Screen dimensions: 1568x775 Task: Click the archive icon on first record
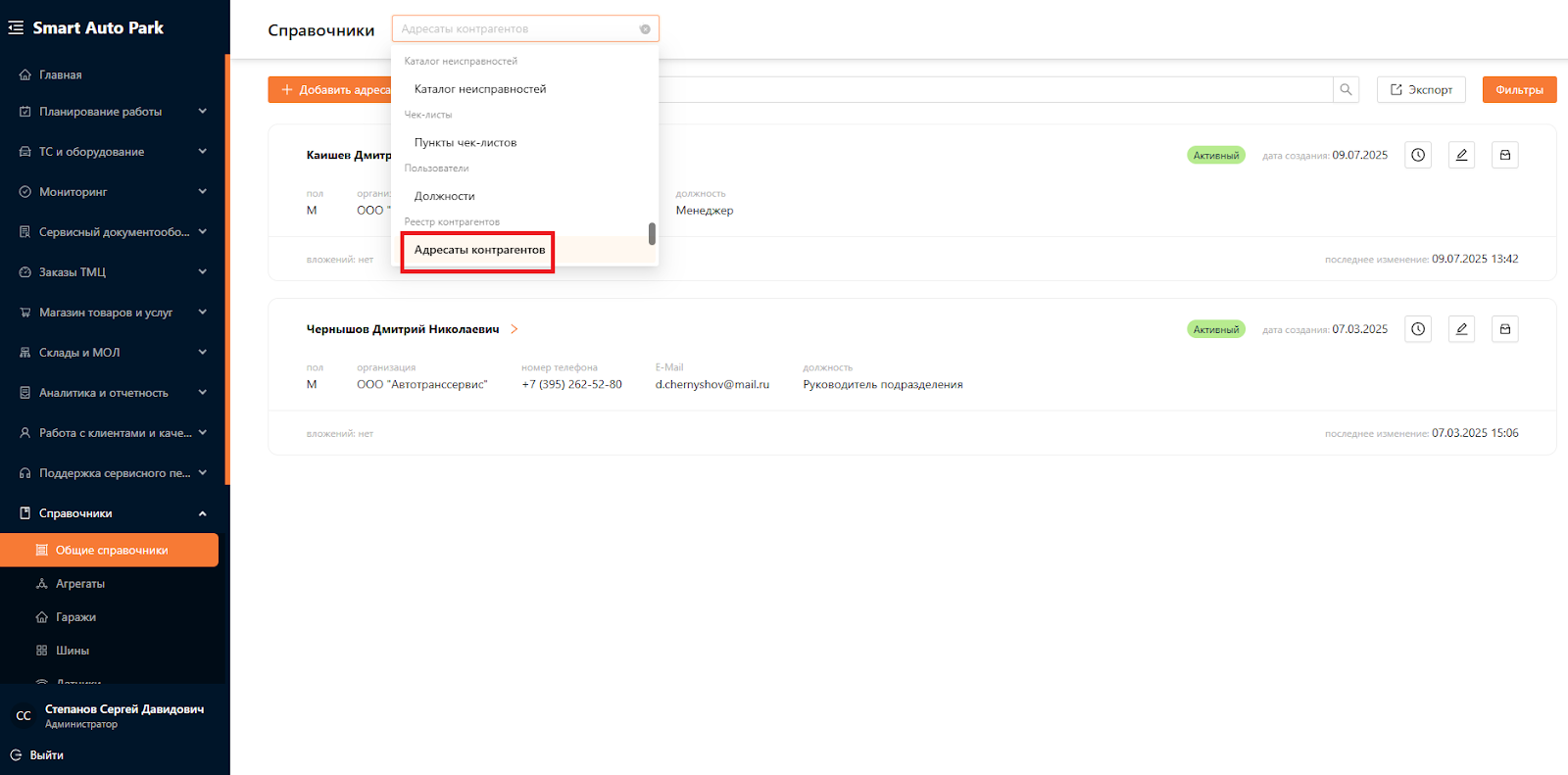pos(1504,155)
